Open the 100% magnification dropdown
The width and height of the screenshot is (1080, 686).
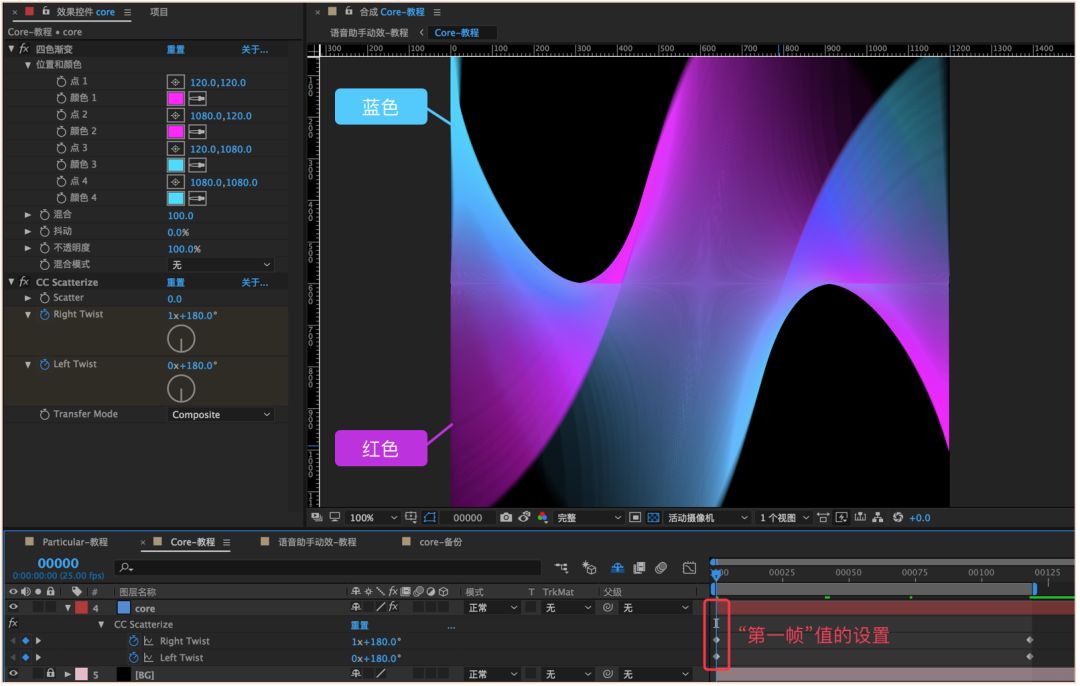coord(373,518)
